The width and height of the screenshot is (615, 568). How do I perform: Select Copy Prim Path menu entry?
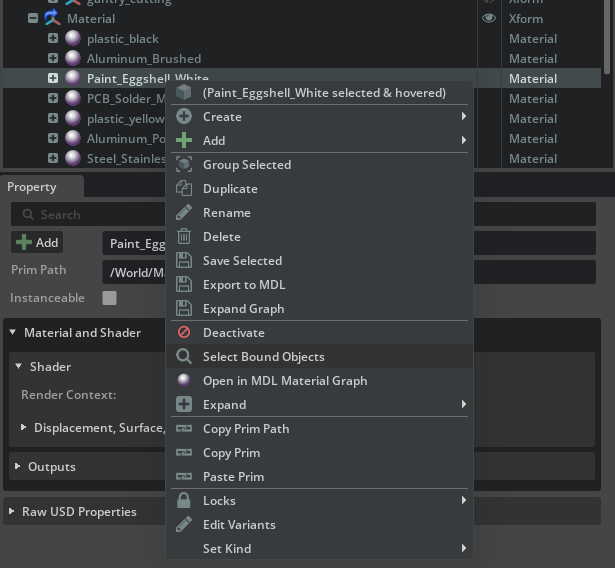pos(246,429)
